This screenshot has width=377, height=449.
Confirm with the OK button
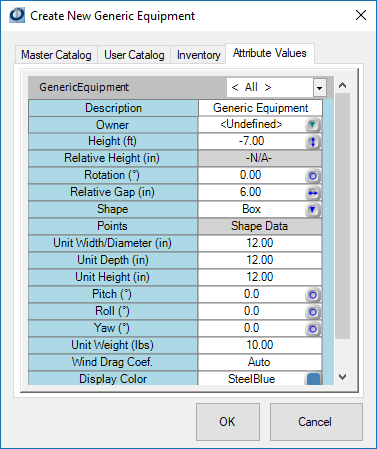coord(228,422)
